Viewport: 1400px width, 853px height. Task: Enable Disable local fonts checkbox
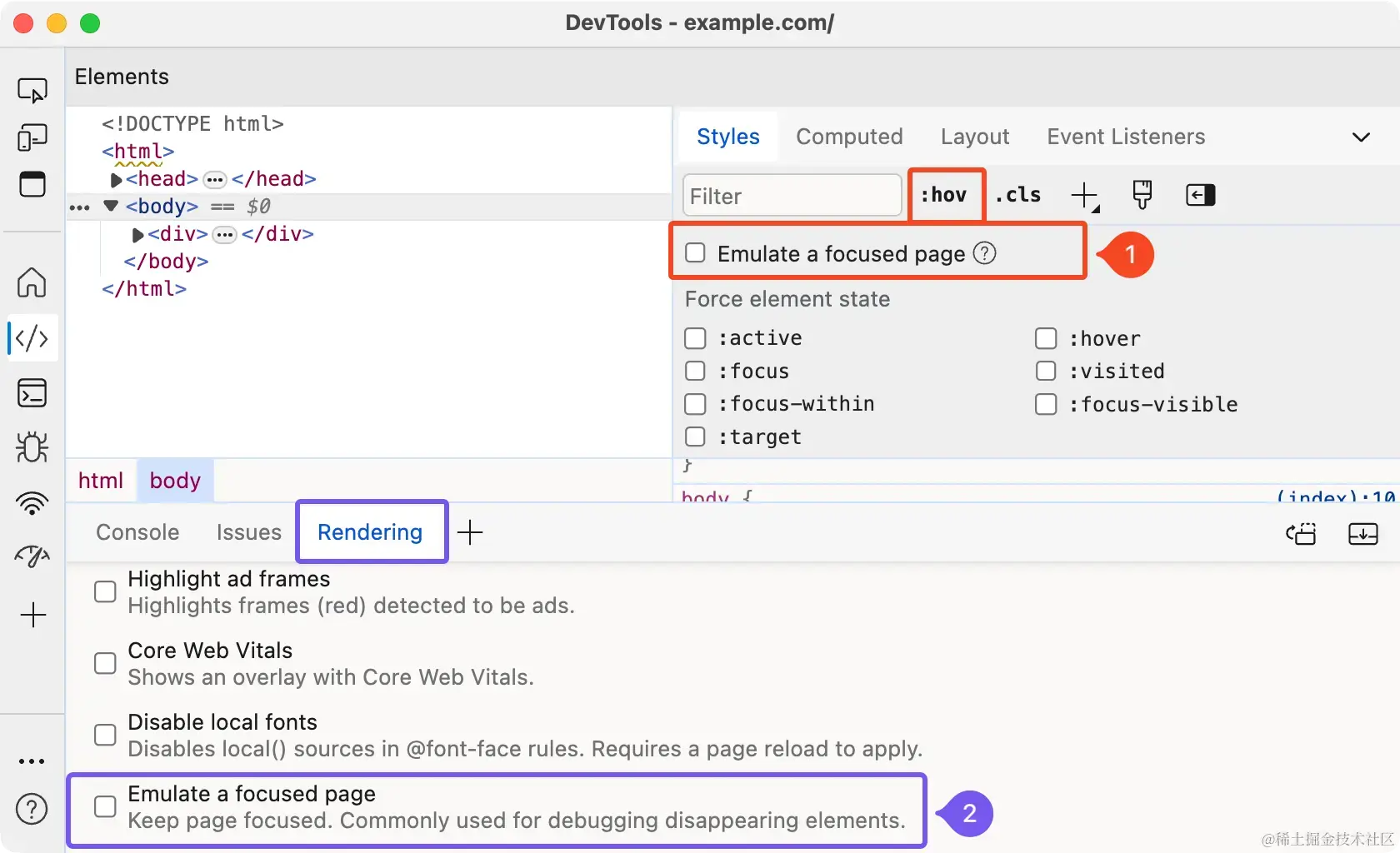[x=105, y=735]
